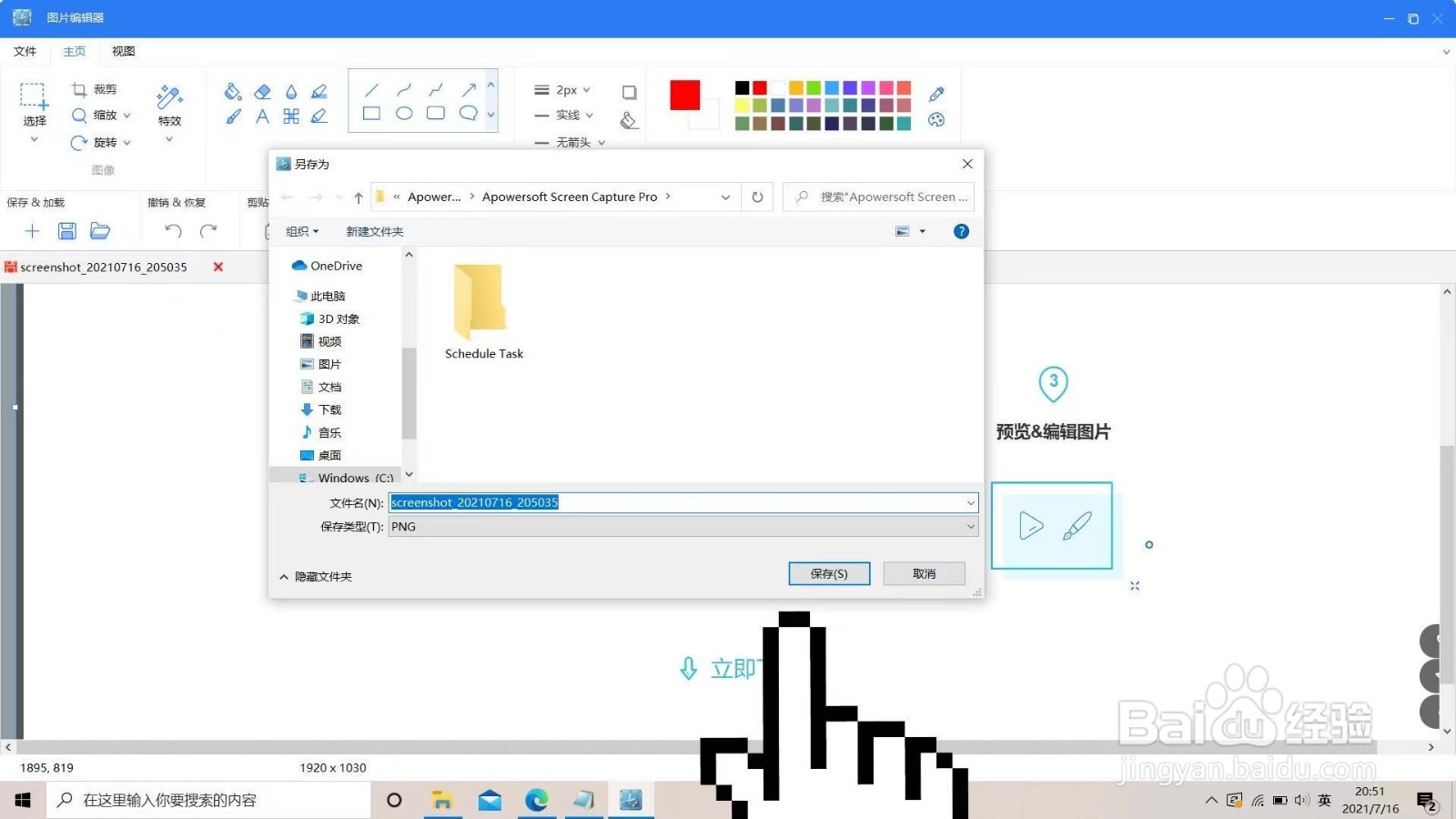
Task: Open the 缩放 zoom dropdown
Action: pyautogui.click(x=126, y=116)
